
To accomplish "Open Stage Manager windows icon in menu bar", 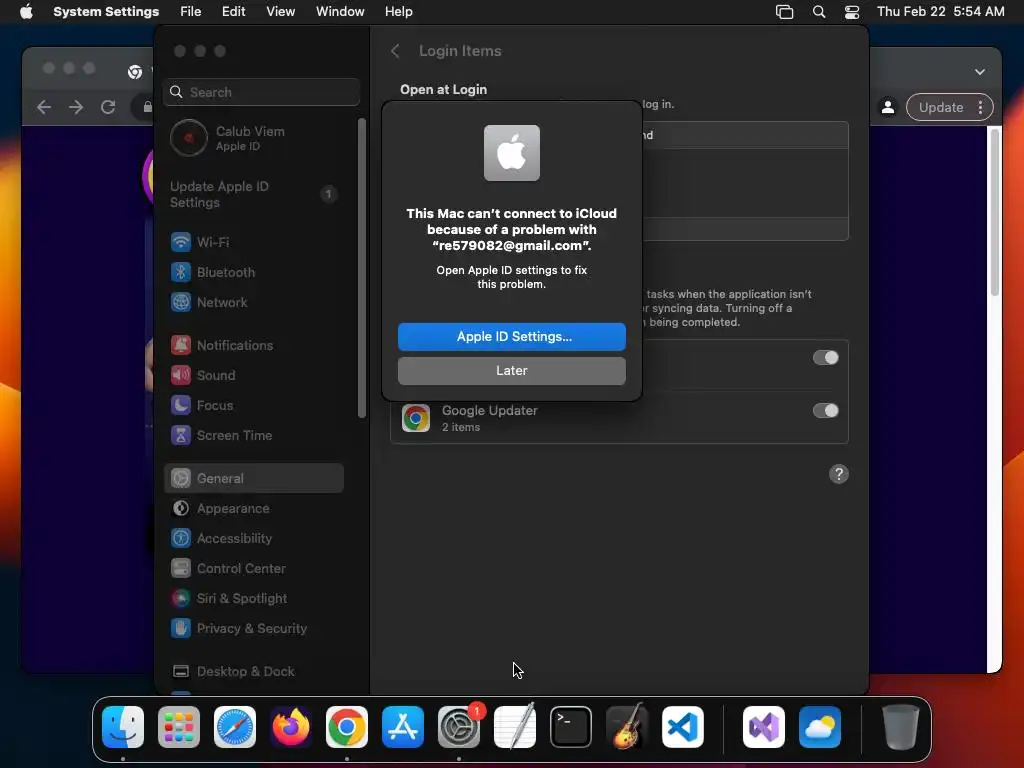I will (784, 12).
